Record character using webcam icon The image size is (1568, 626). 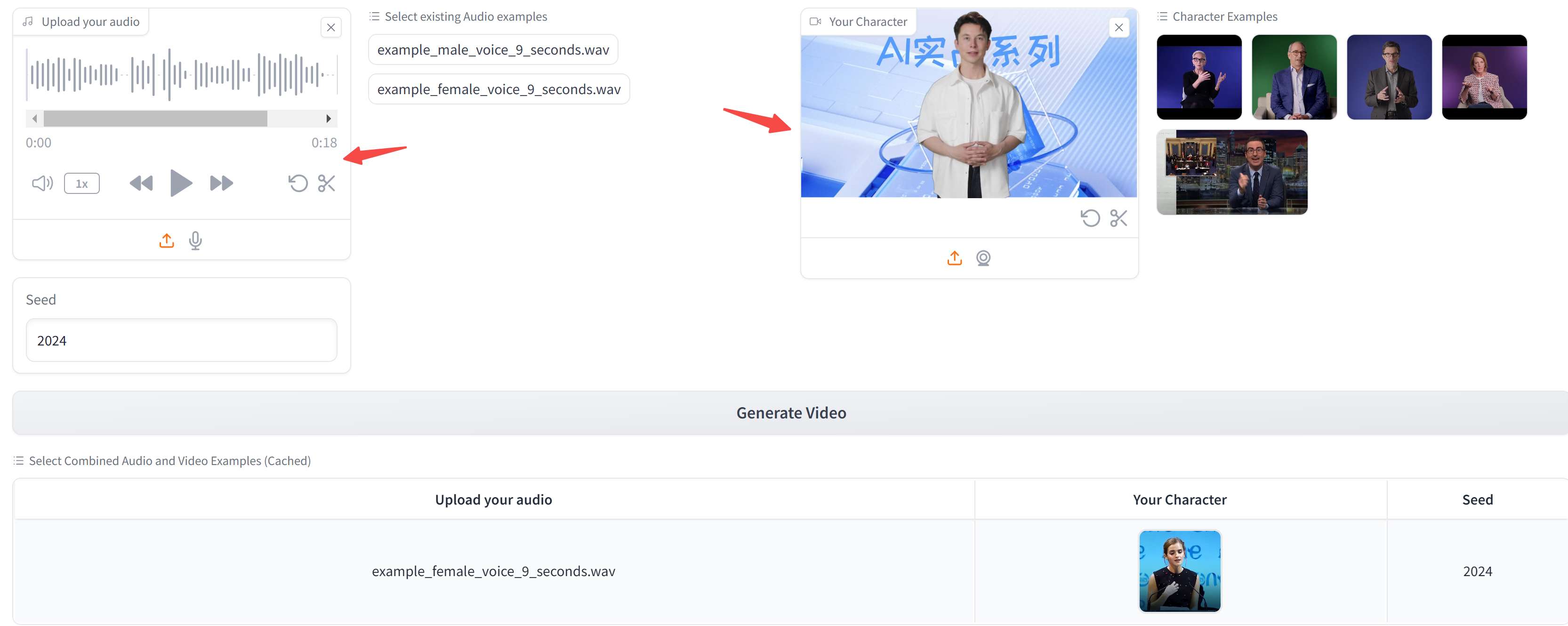click(x=983, y=258)
